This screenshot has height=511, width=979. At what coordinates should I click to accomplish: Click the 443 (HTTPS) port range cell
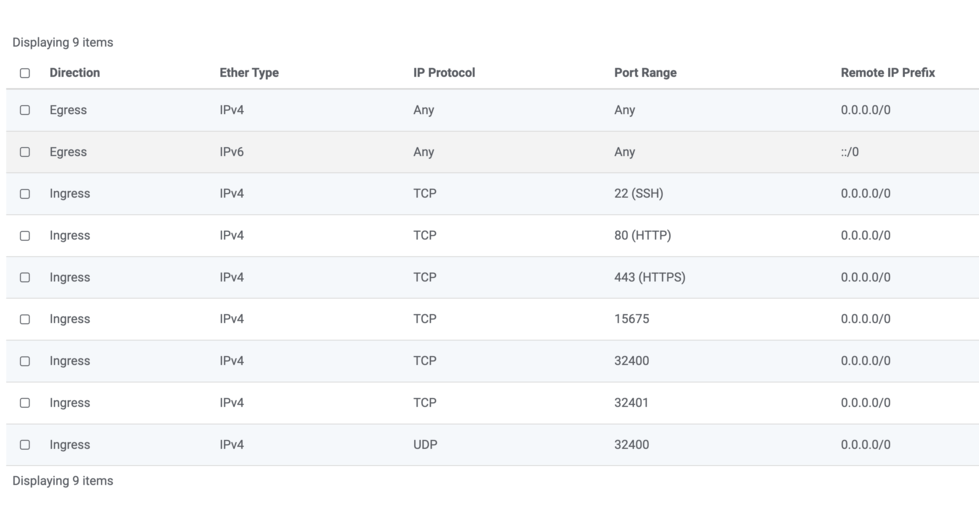(649, 278)
